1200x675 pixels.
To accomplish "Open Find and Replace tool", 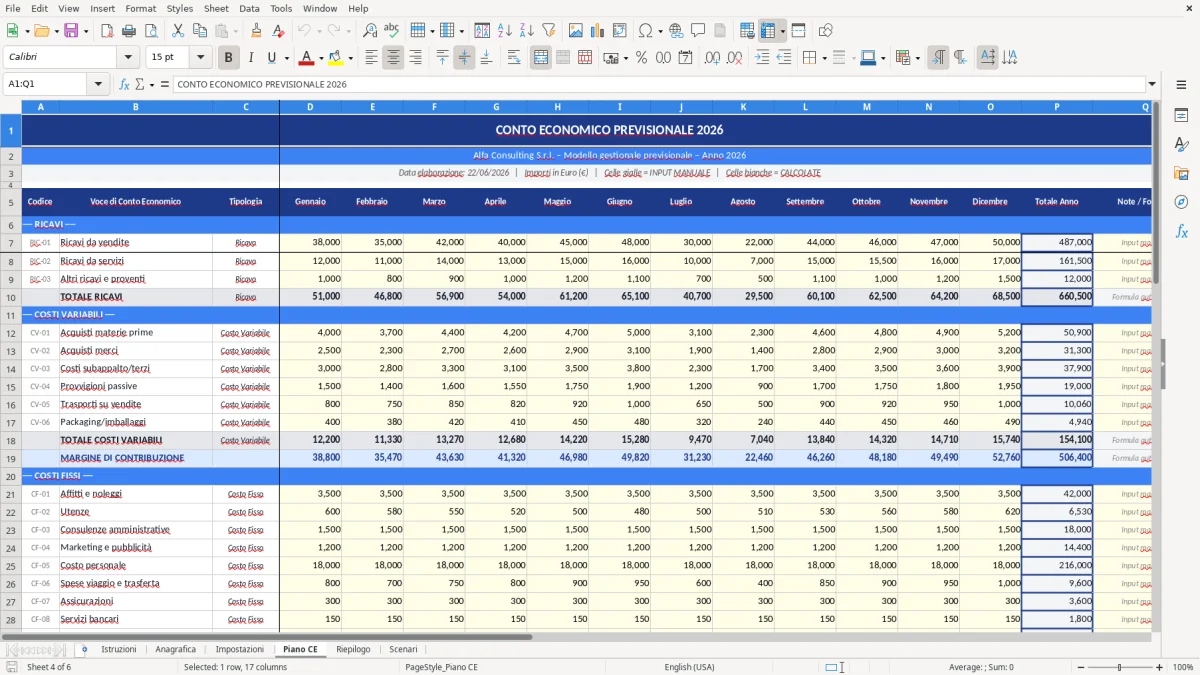I will coord(370,31).
